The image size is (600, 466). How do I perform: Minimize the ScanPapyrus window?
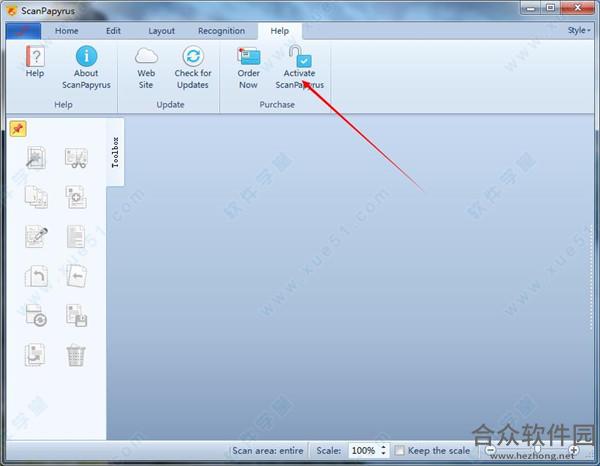point(531,8)
